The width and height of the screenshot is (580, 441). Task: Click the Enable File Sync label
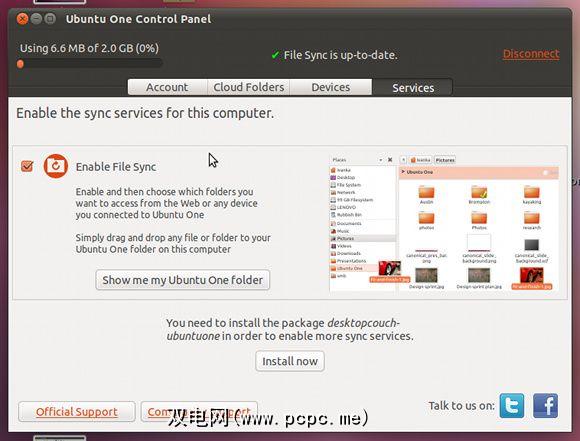coord(116,167)
